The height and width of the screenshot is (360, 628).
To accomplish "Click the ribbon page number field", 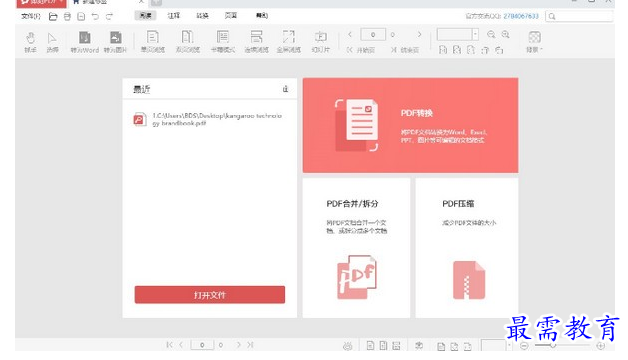I will coord(373,34).
